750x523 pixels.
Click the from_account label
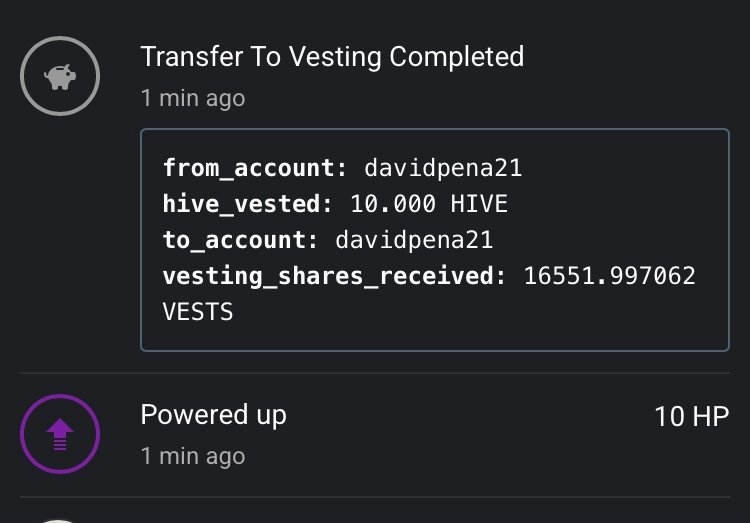[255, 168]
